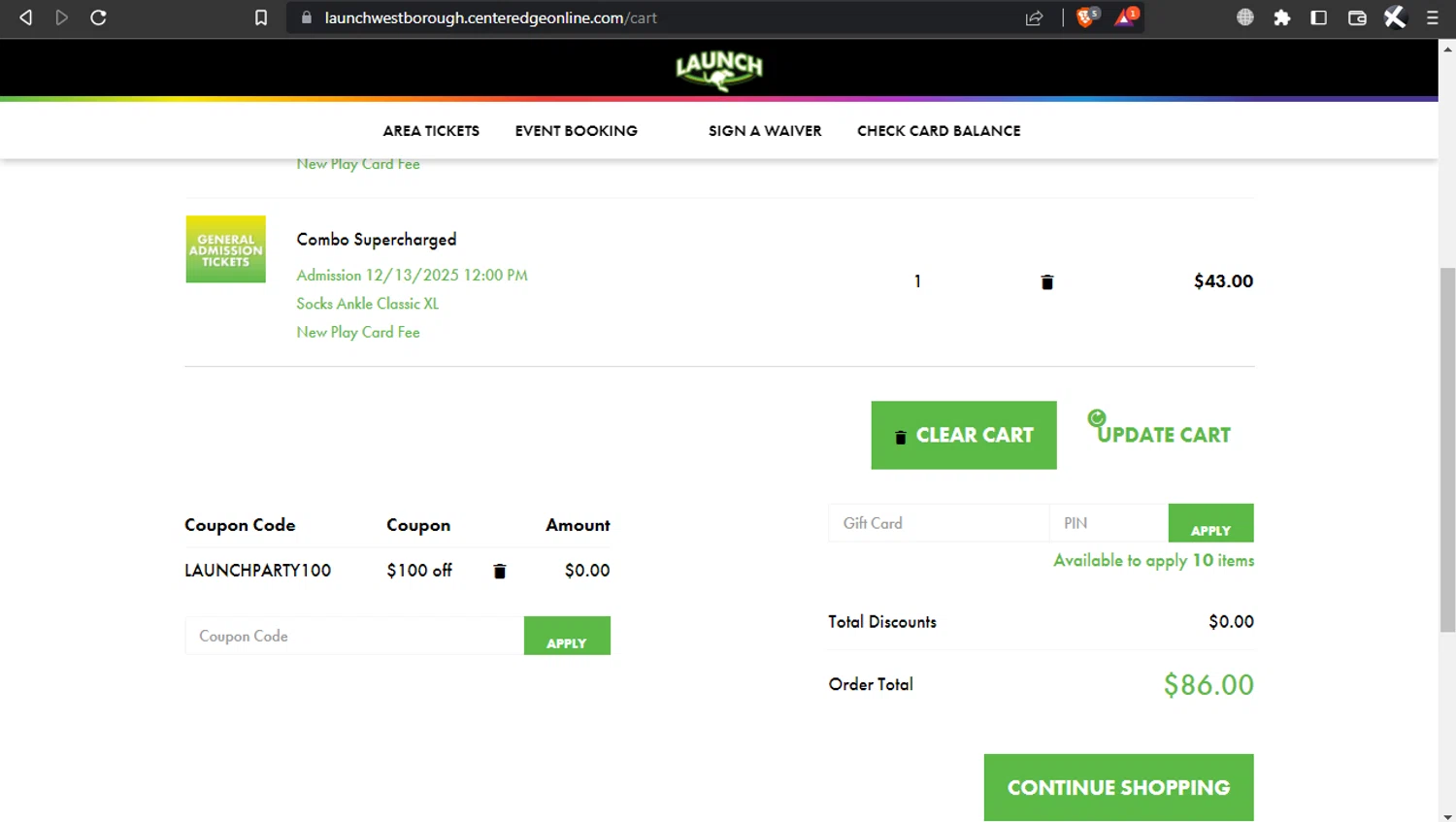Go back to the previous page
Viewport: 1456px width, 822px height.
coord(26,17)
